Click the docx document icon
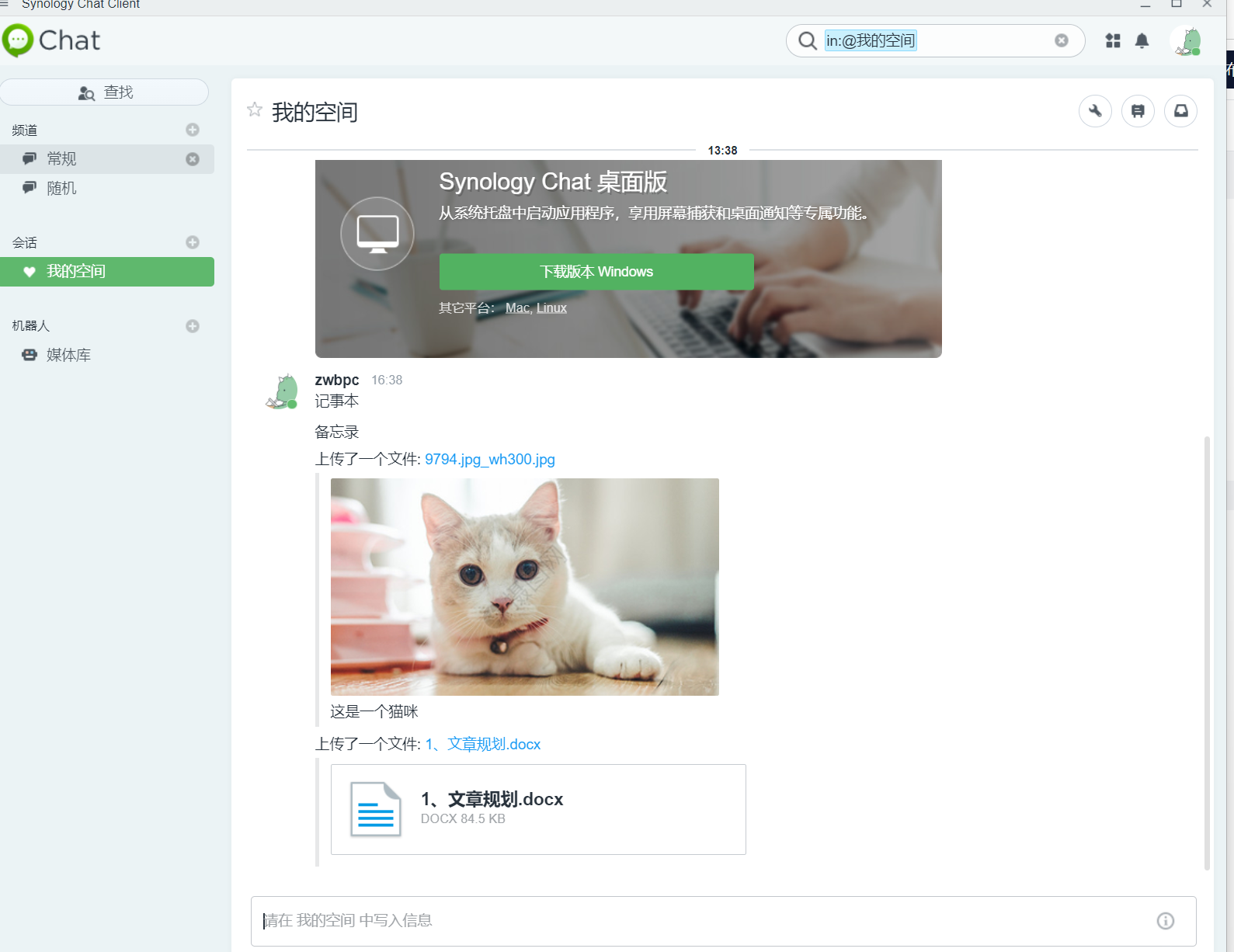1234x952 pixels. click(376, 809)
